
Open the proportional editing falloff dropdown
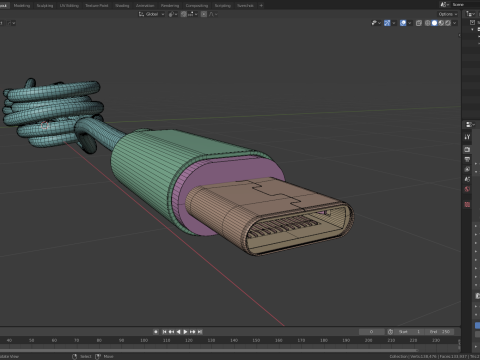pyautogui.click(x=213, y=14)
